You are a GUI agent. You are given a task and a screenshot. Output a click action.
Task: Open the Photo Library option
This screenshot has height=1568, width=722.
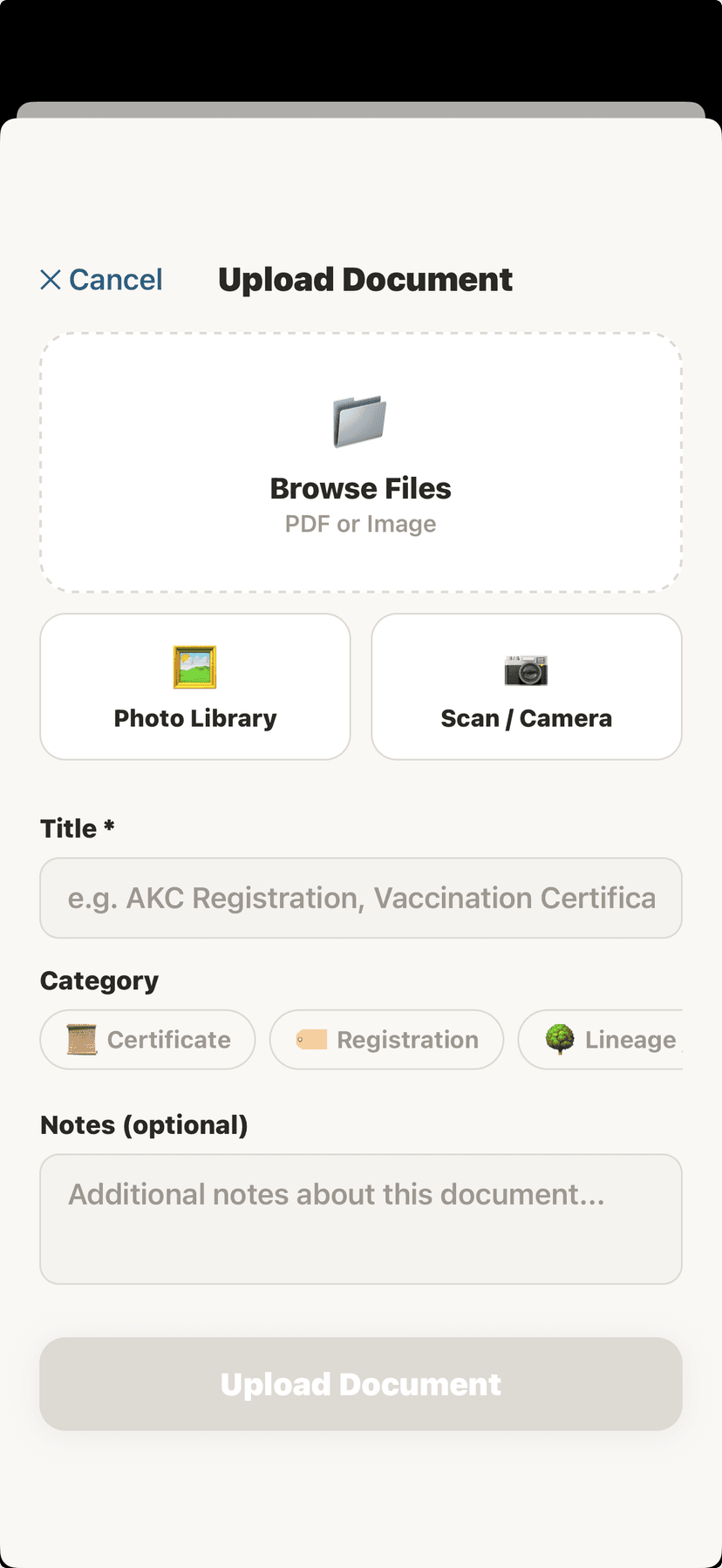pos(194,686)
